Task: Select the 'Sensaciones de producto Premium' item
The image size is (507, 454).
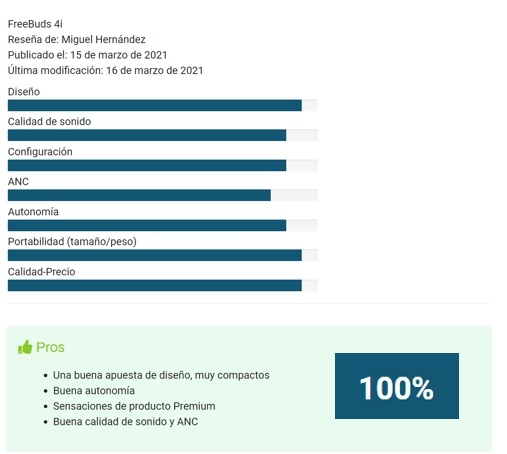Action: [x=134, y=406]
